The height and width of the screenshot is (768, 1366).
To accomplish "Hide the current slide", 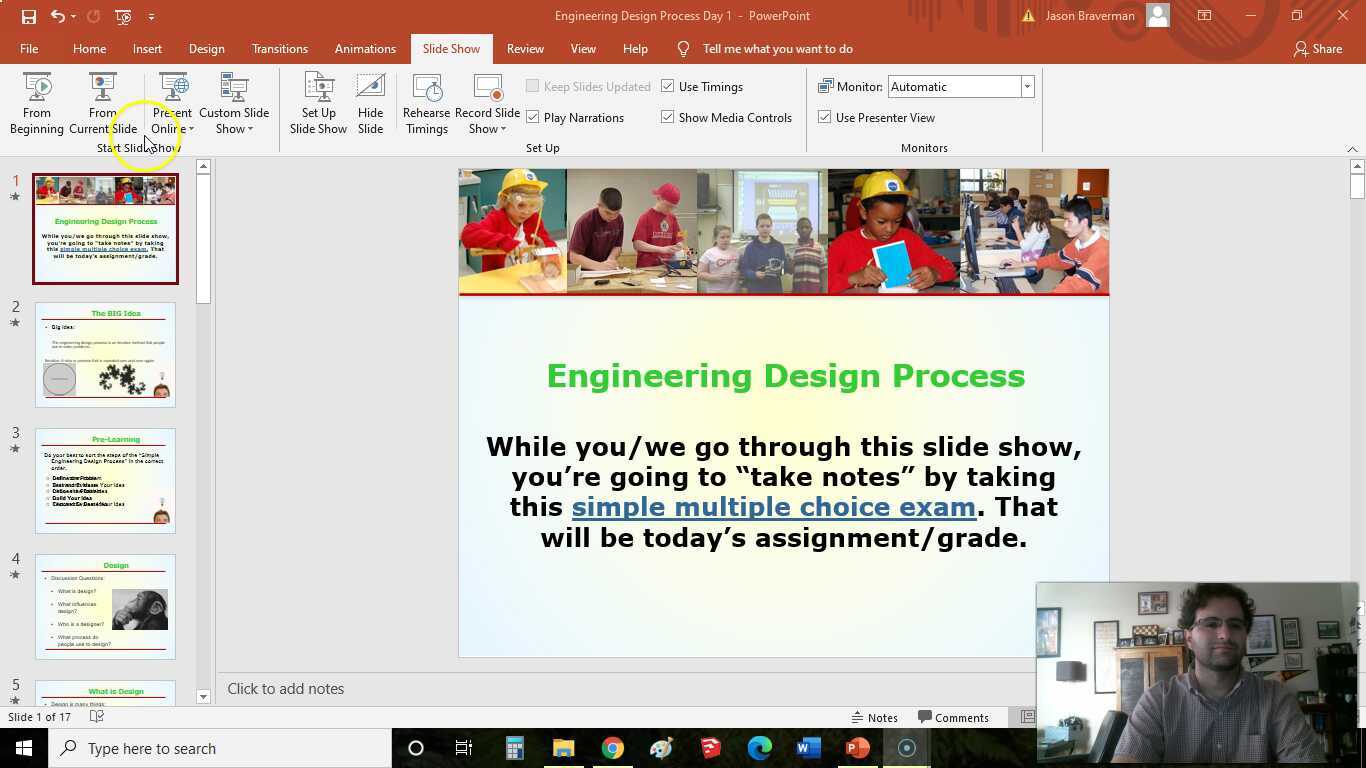I will coord(370,104).
